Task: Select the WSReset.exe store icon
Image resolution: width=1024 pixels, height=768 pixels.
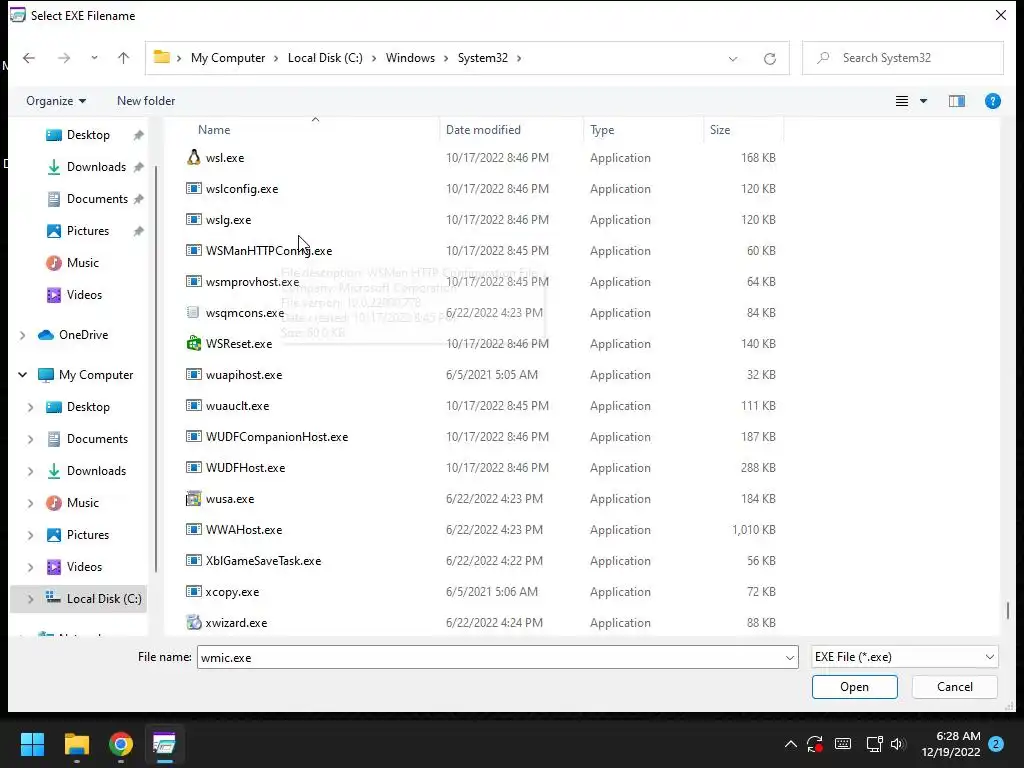Action: pyautogui.click(x=193, y=344)
